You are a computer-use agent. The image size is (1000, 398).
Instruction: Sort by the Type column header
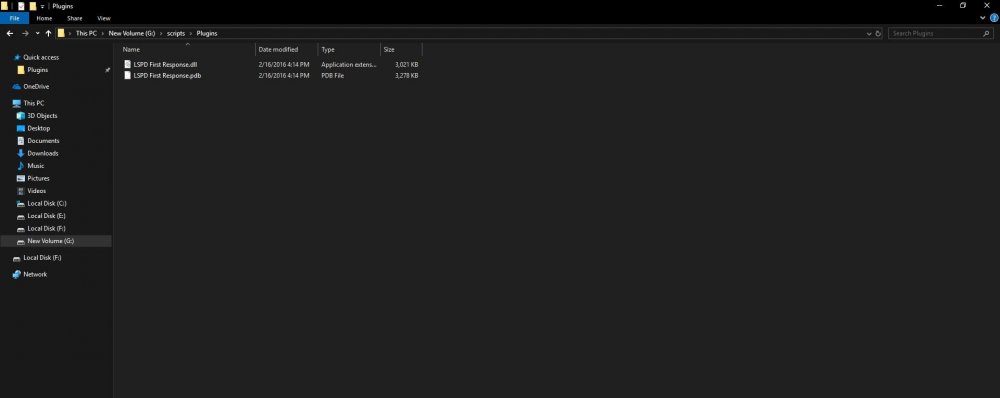[x=349, y=49]
